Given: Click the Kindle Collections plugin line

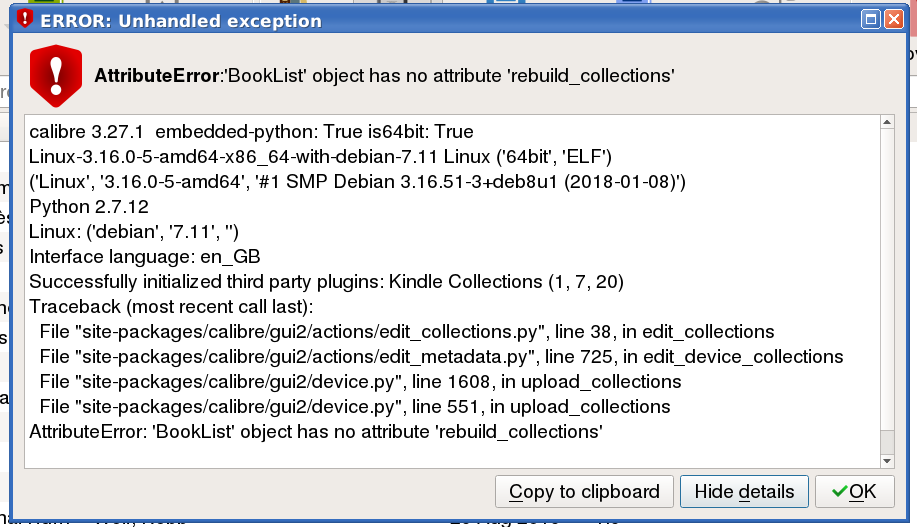Looking at the screenshot, I should click(x=327, y=282).
